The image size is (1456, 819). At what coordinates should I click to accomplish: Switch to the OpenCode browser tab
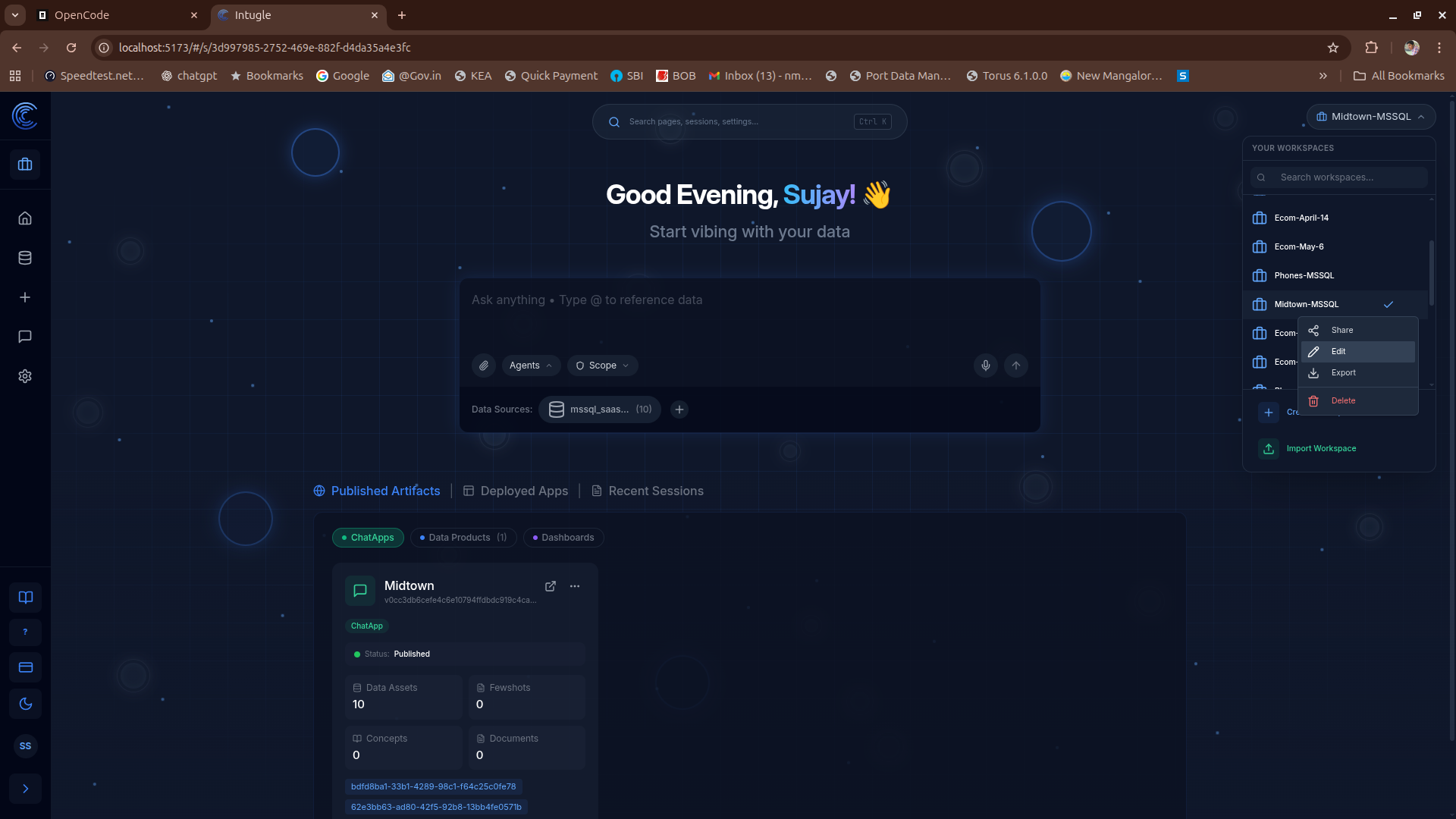pyautogui.click(x=118, y=15)
